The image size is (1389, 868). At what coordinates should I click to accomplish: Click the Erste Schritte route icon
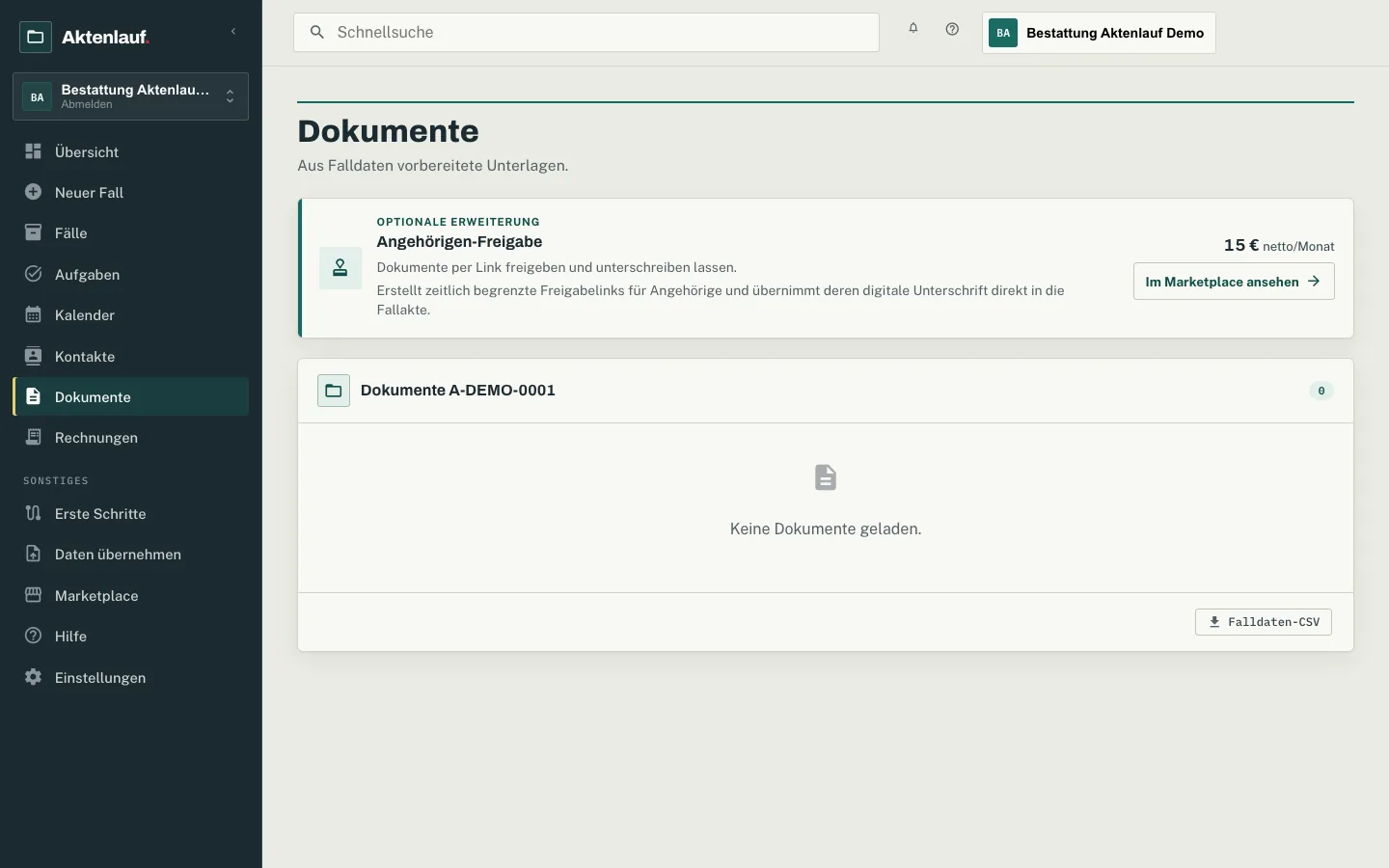[33, 513]
